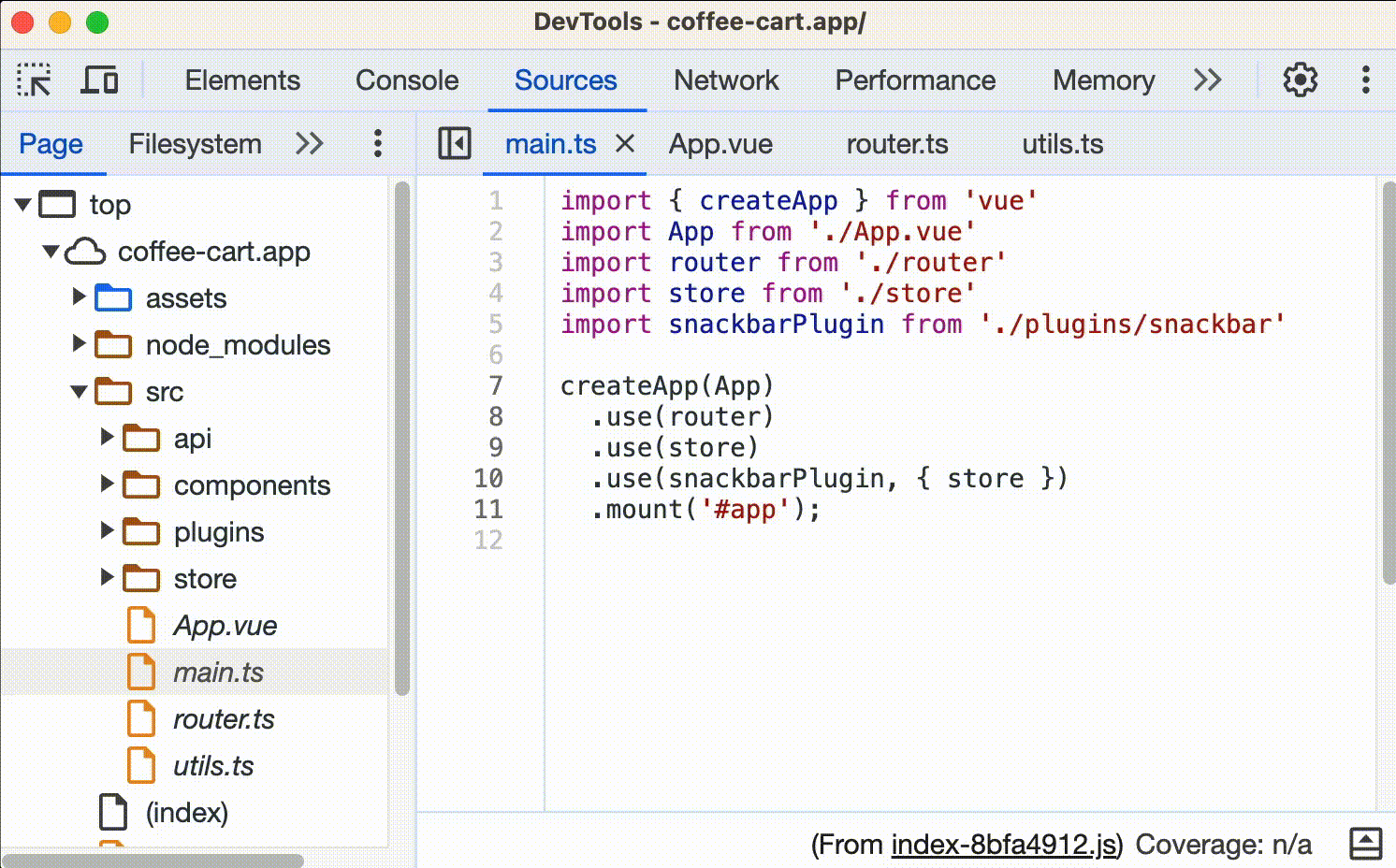
Task: Expand the plugins folder arrow
Action: [x=108, y=530]
